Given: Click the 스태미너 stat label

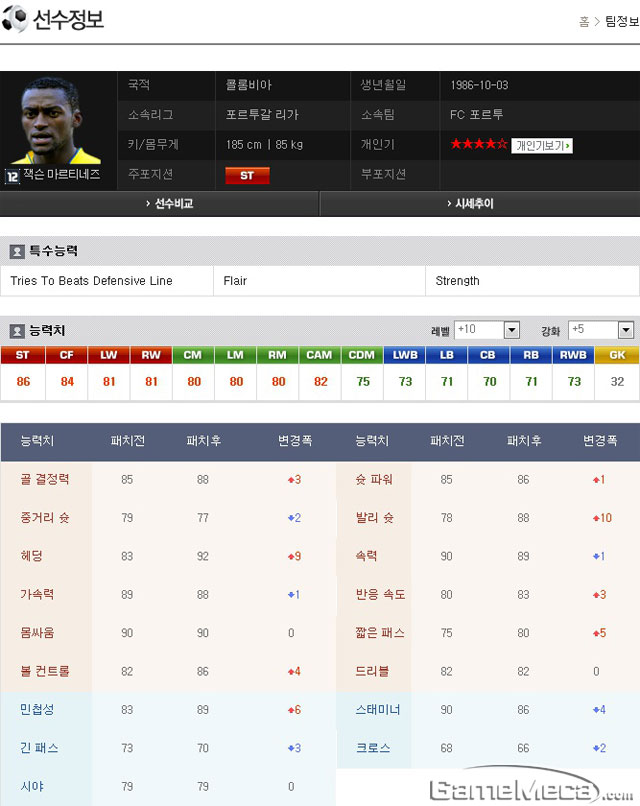Looking at the screenshot, I should tap(378, 710).
